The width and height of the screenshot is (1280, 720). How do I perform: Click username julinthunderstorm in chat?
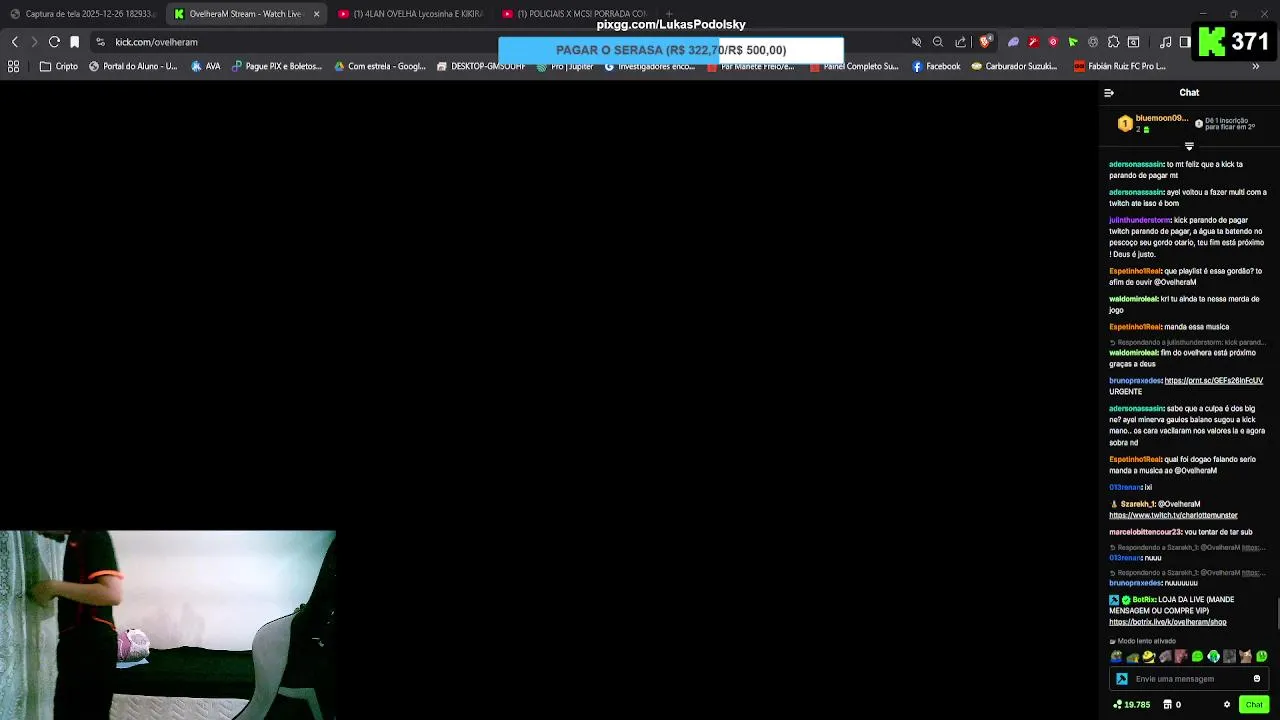[1139, 220]
